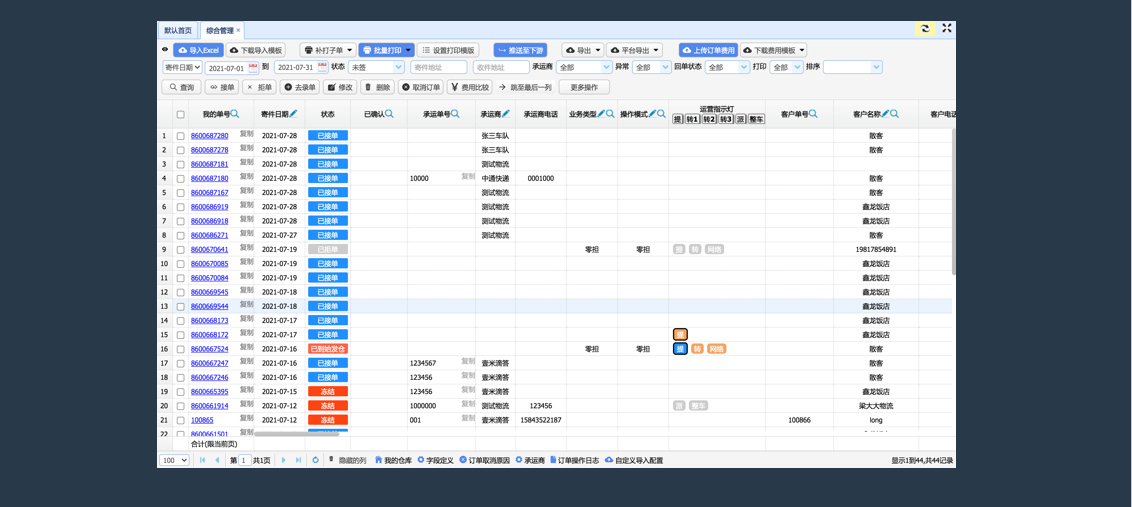Click the 更多操作 button
The width and height of the screenshot is (1132, 507).
583,87
